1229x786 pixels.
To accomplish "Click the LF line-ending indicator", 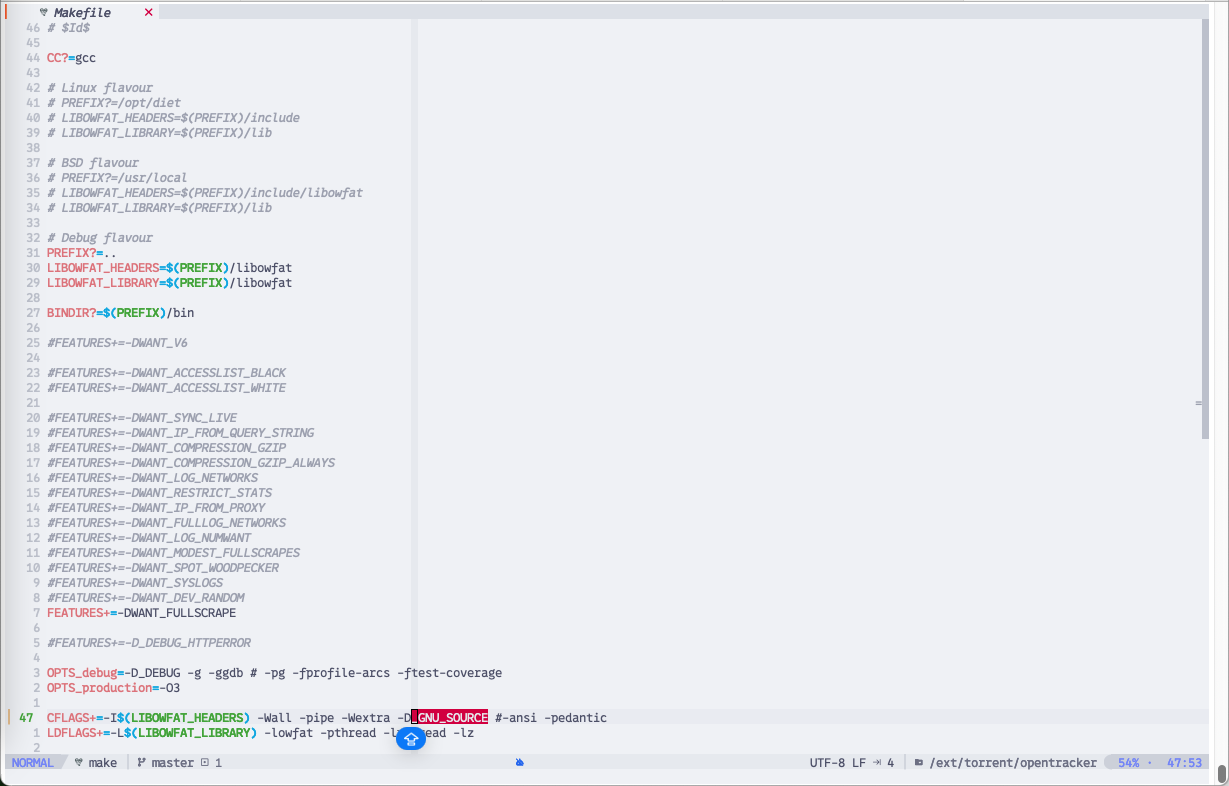I will tap(859, 762).
